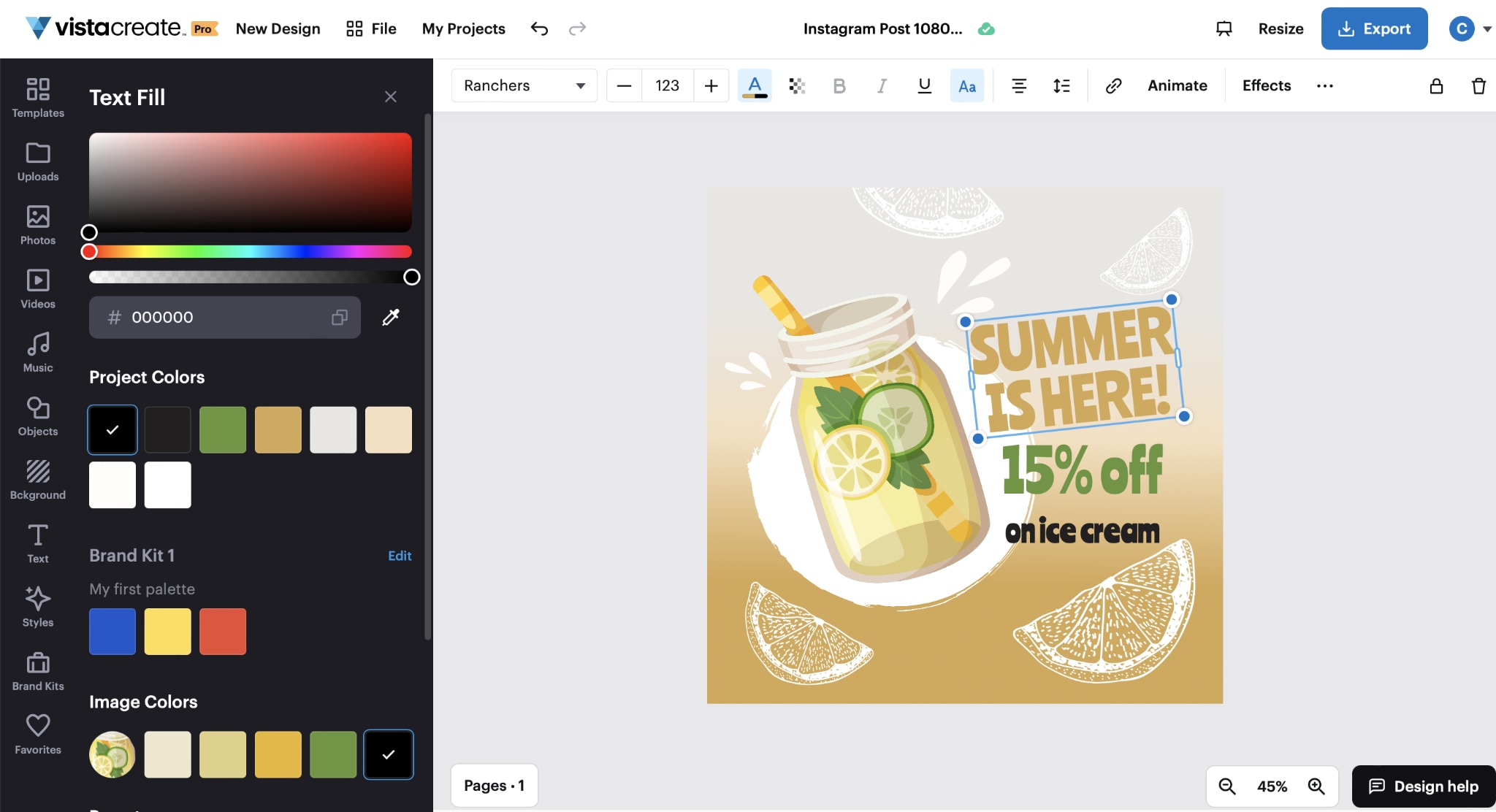The width and height of the screenshot is (1496, 812).
Task: Open the File menu
Action: pyautogui.click(x=371, y=28)
